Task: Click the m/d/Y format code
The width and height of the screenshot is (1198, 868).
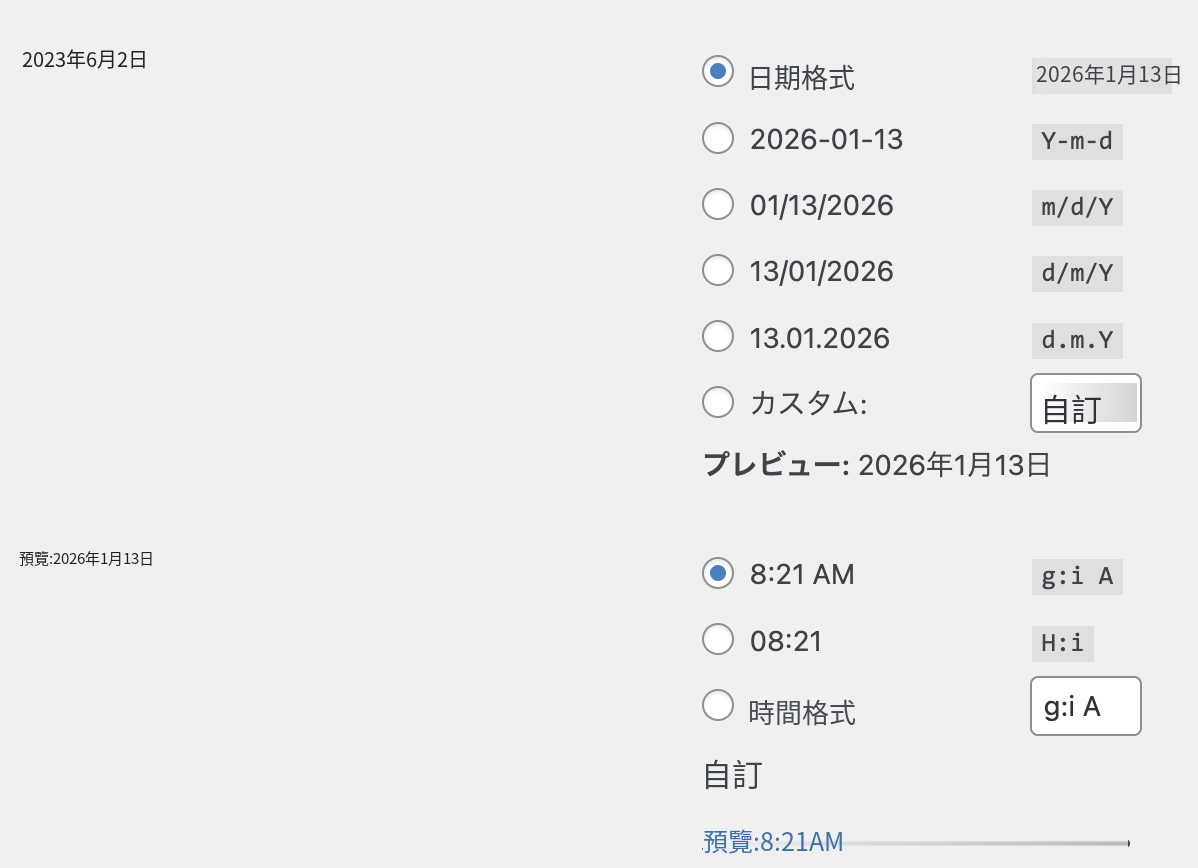Action: (x=1077, y=207)
